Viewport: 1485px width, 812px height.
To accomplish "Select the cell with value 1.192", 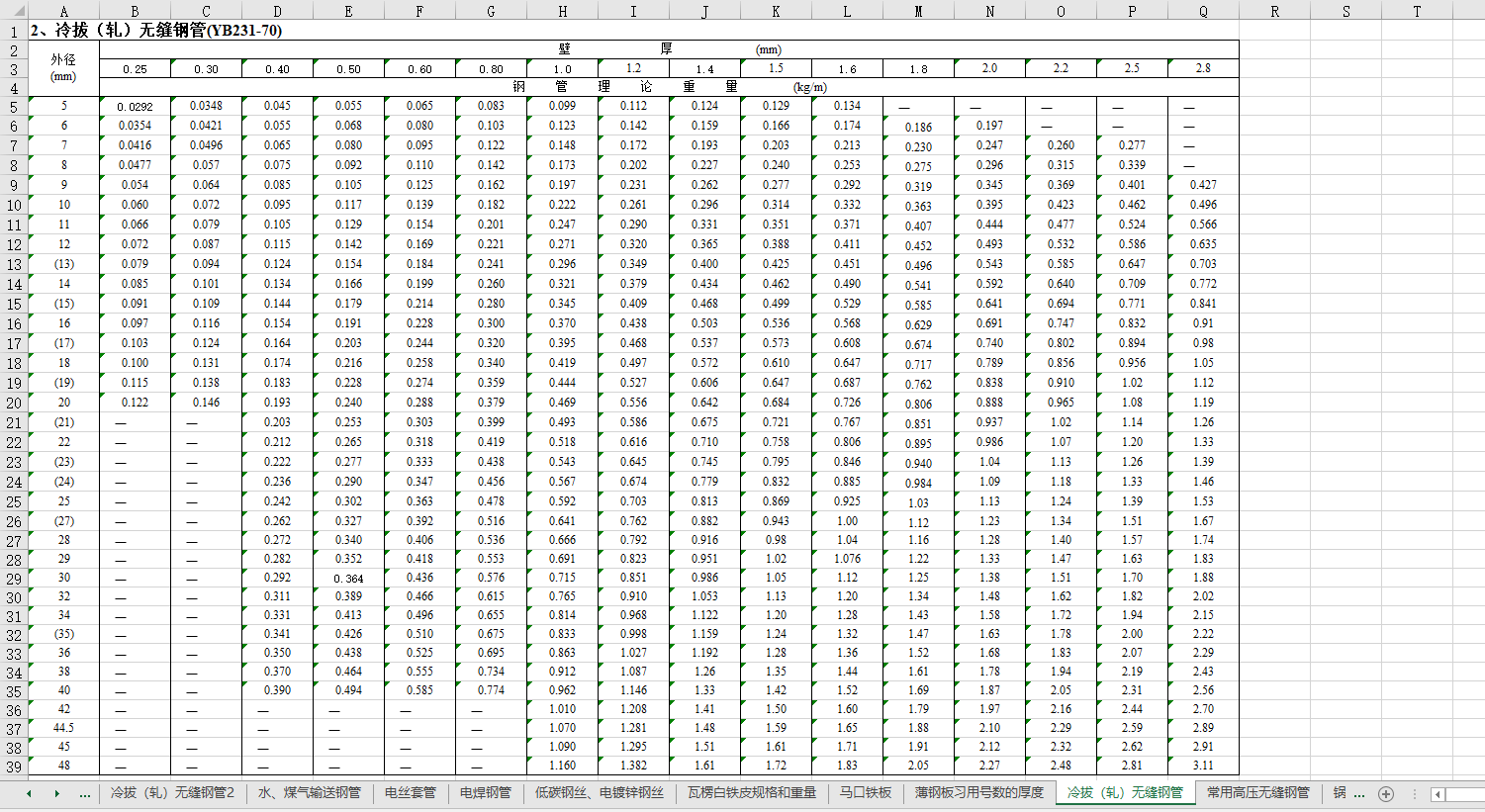I will point(704,653).
